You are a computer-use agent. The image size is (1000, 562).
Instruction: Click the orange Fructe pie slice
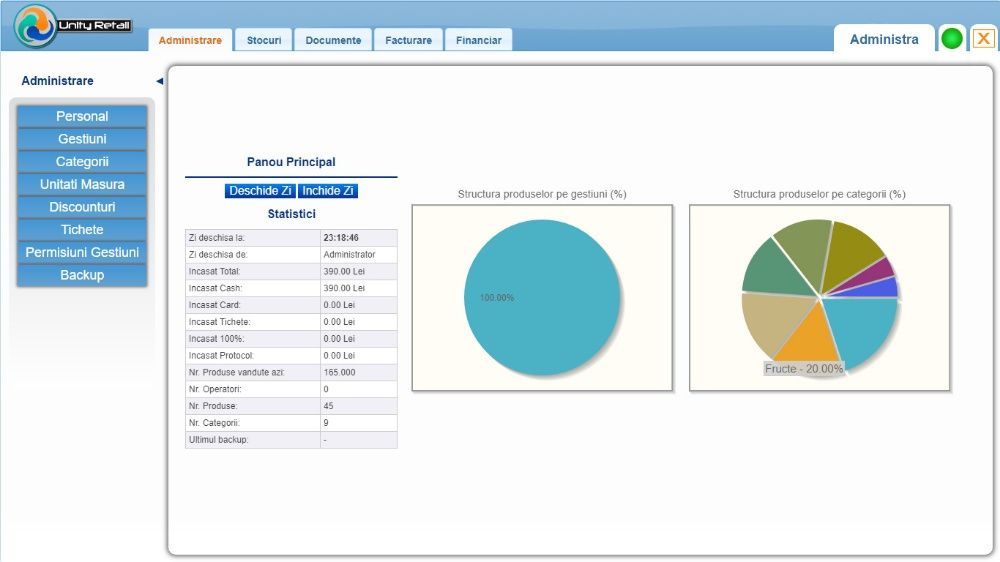(x=807, y=338)
